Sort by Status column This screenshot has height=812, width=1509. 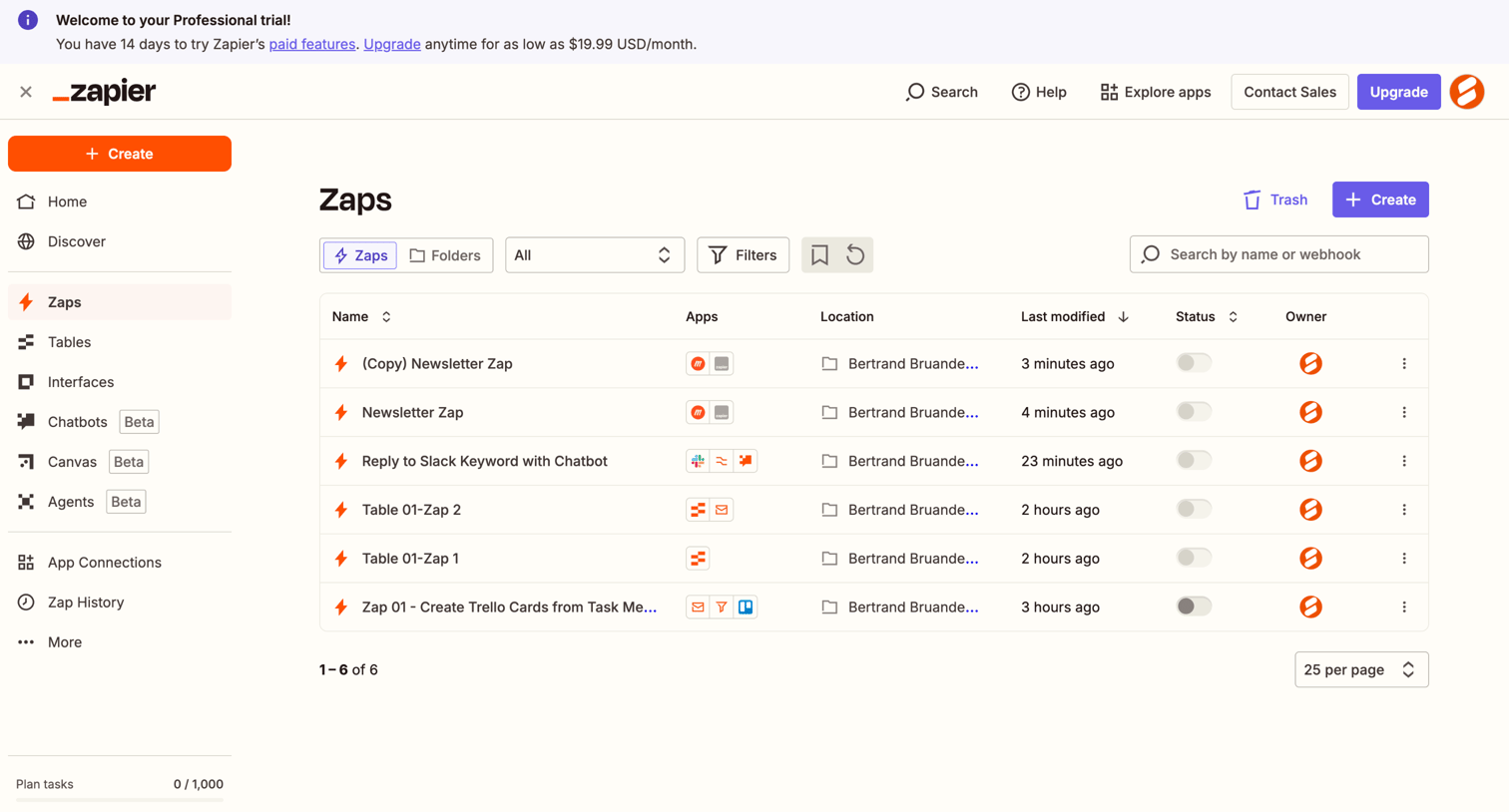click(x=1207, y=316)
